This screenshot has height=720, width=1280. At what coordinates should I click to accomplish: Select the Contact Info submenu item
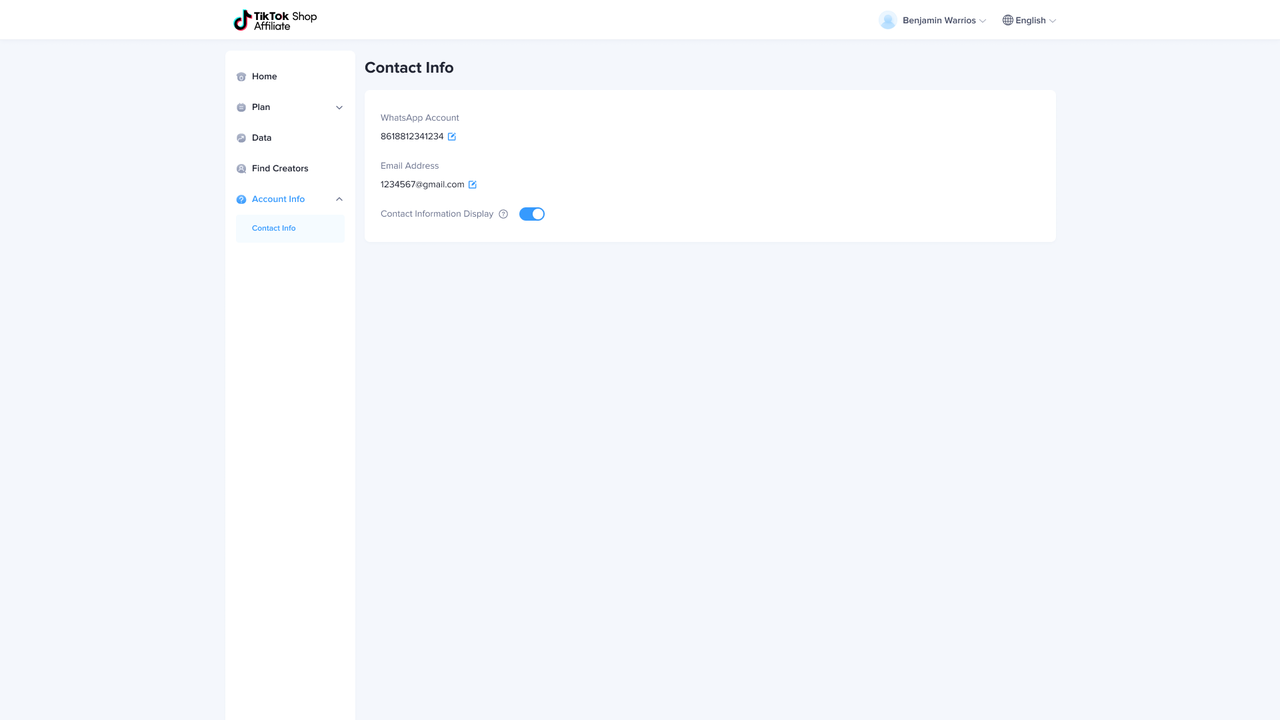(x=274, y=229)
